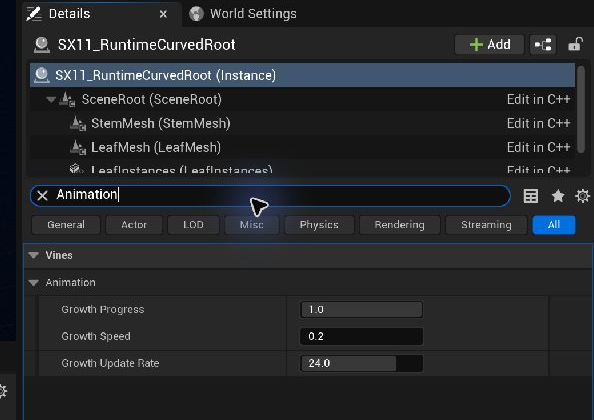The height and width of the screenshot is (420, 594).
Task: Filter by the LOD category
Action: click(x=194, y=225)
